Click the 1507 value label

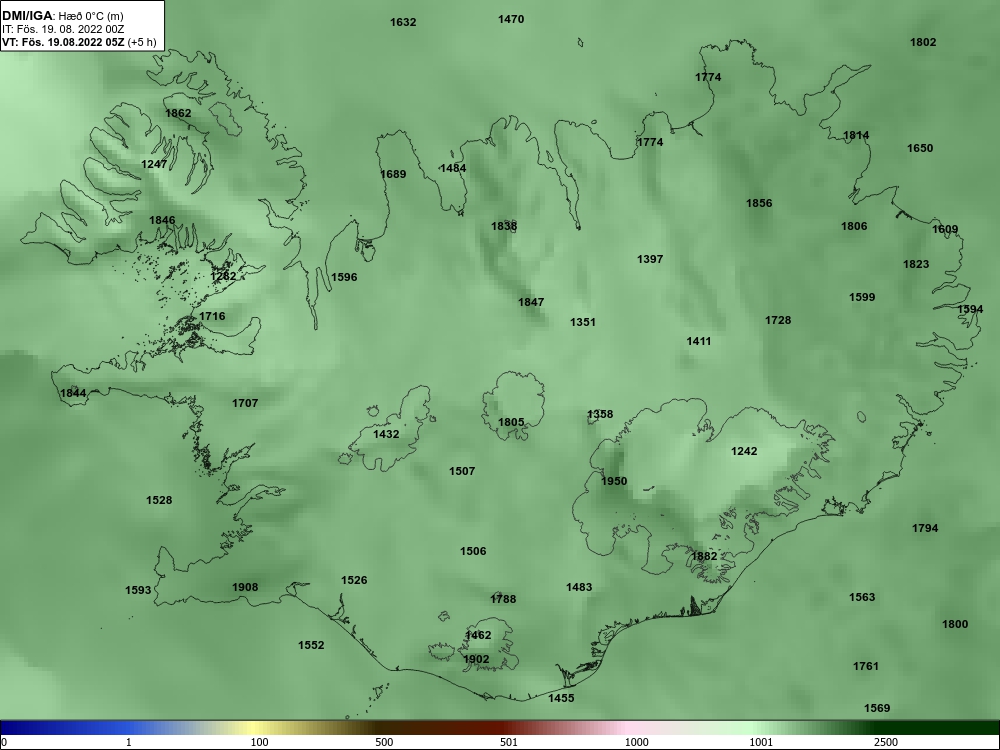point(462,471)
